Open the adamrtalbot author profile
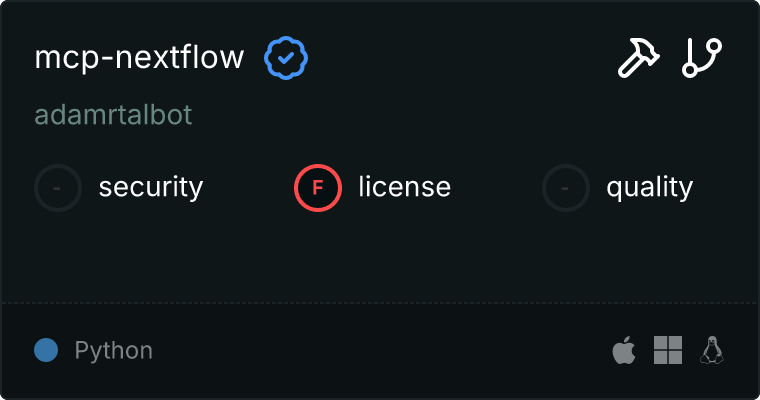 point(113,115)
